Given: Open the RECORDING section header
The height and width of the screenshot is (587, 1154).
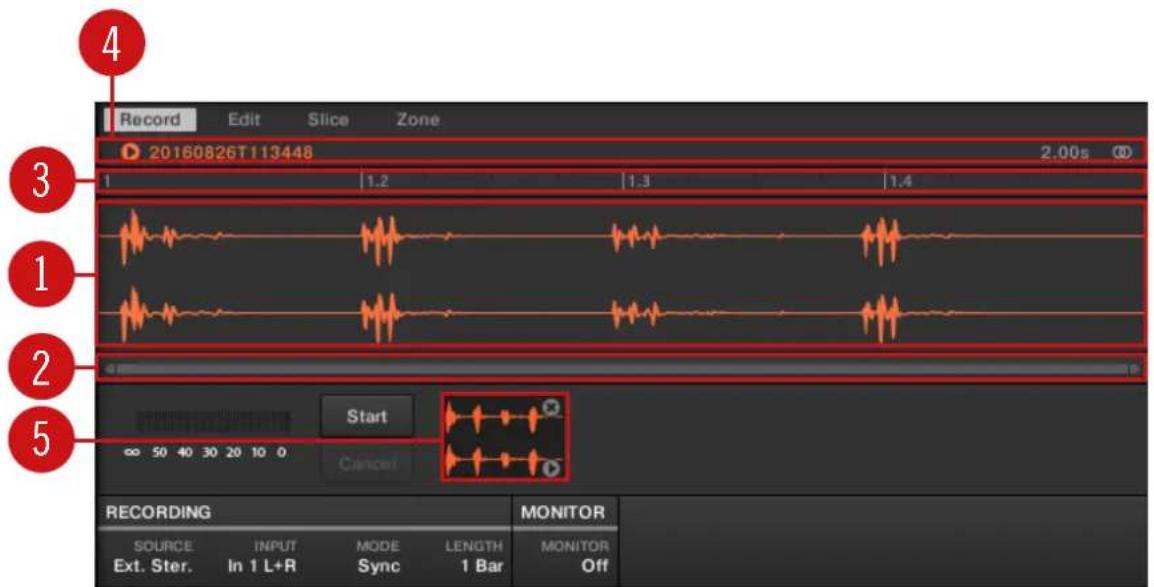Looking at the screenshot, I should click(x=158, y=512).
